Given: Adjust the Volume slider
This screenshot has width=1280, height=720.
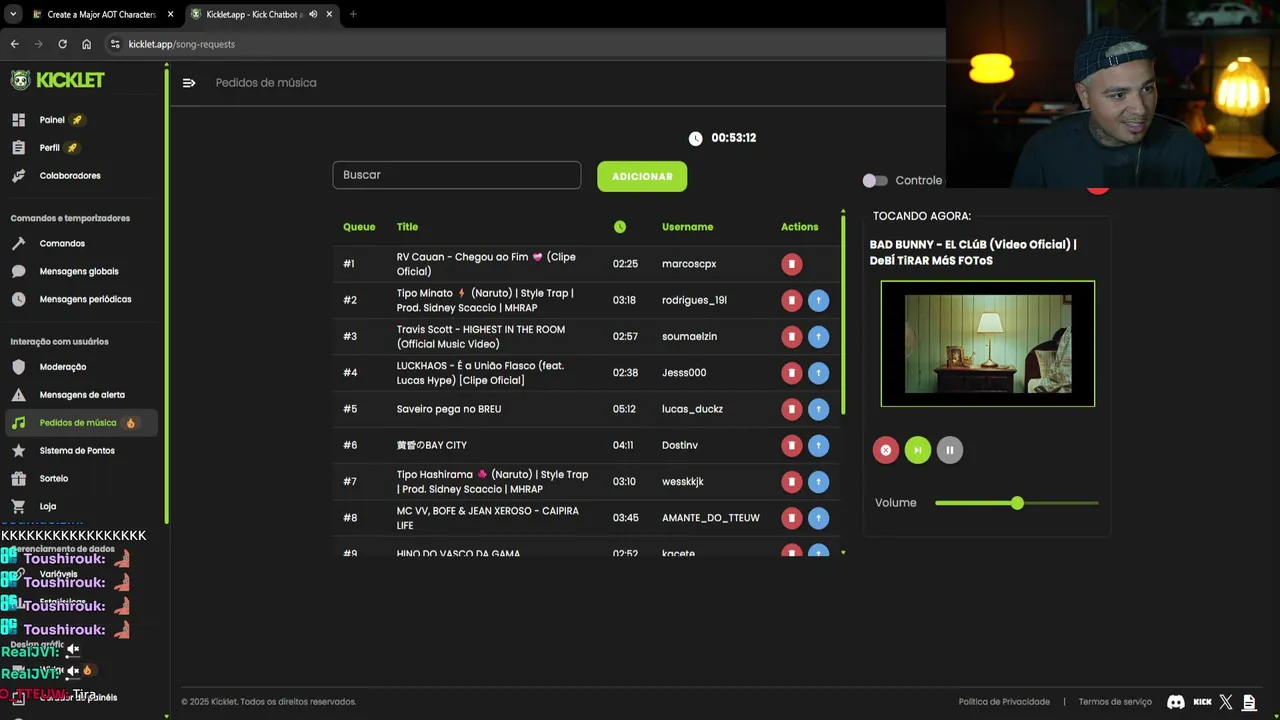Looking at the screenshot, I should click(x=1017, y=503).
